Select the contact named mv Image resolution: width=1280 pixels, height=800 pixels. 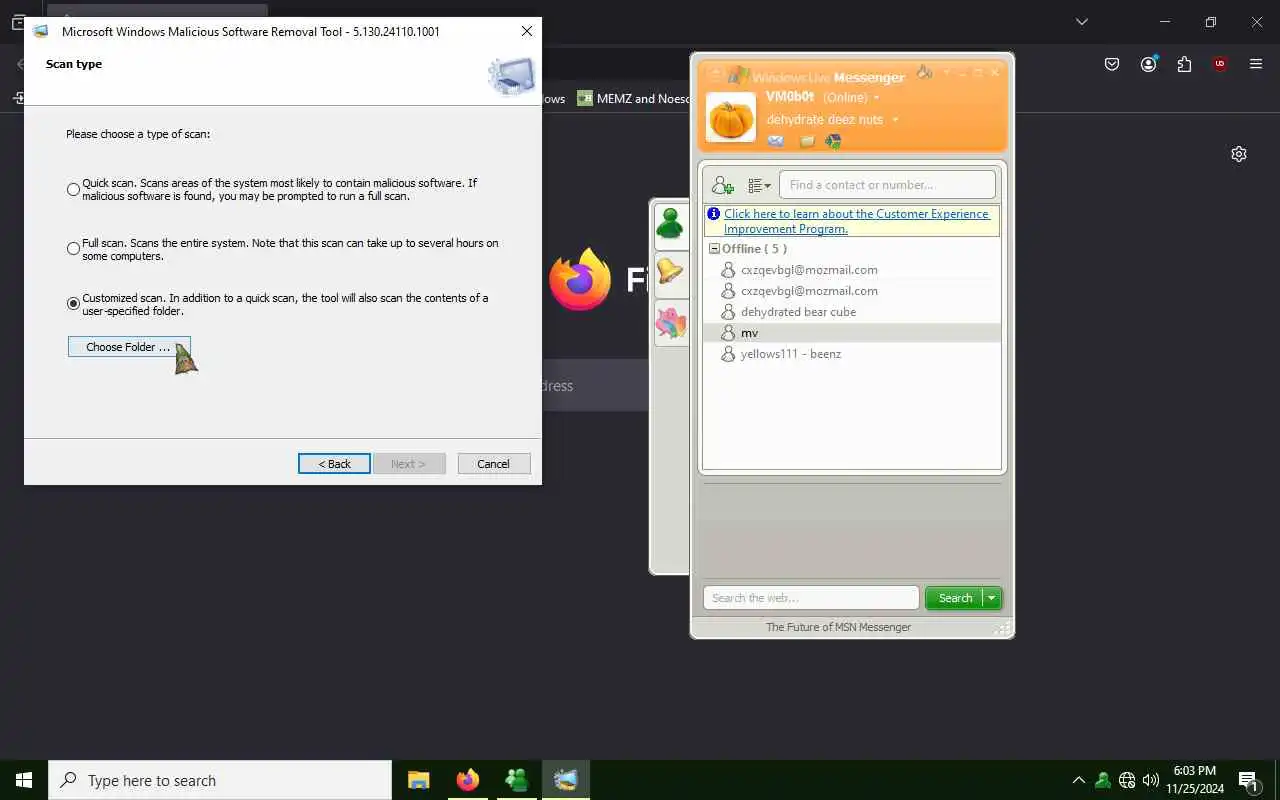point(749,333)
